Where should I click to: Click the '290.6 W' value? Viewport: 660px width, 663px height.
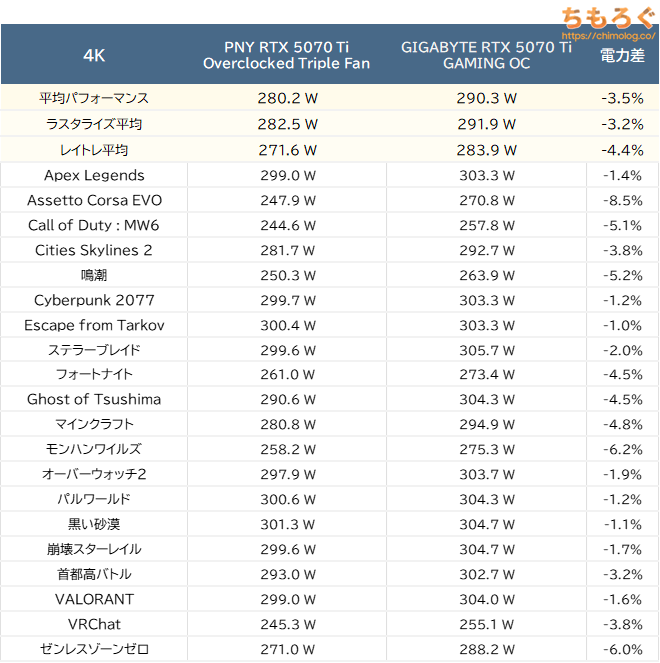288,399
